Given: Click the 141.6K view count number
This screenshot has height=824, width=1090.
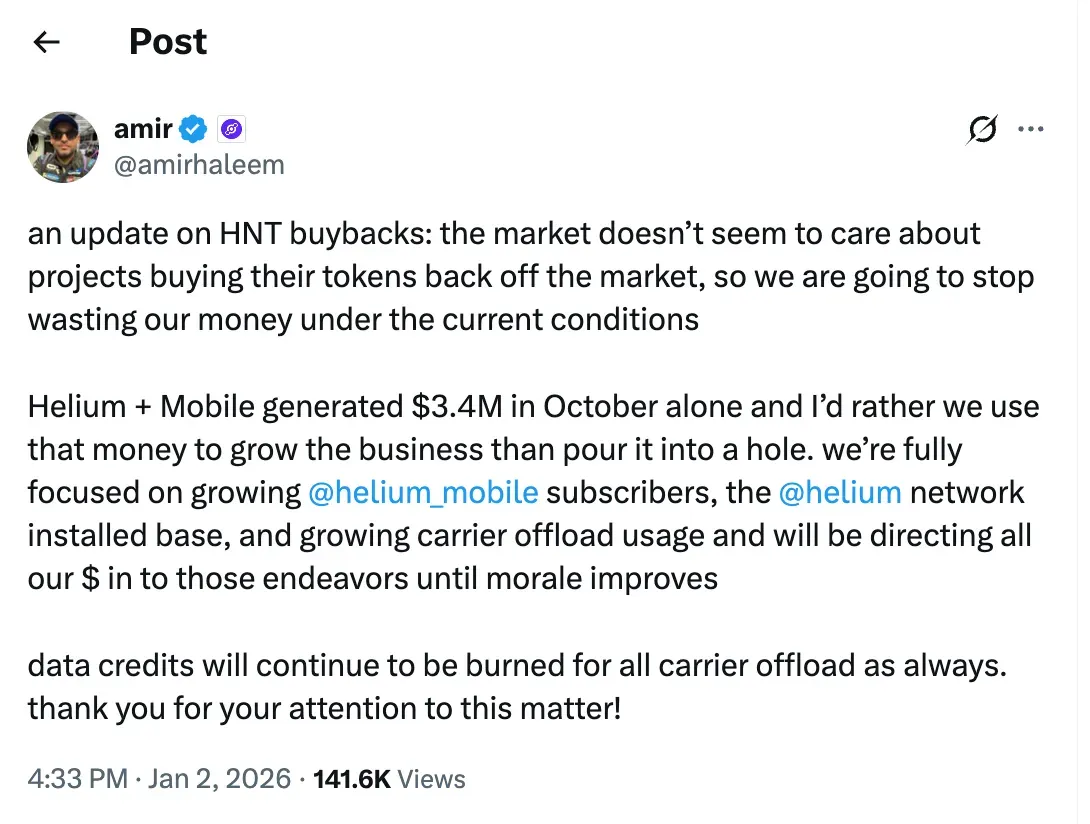Looking at the screenshot, I should 352,779.
